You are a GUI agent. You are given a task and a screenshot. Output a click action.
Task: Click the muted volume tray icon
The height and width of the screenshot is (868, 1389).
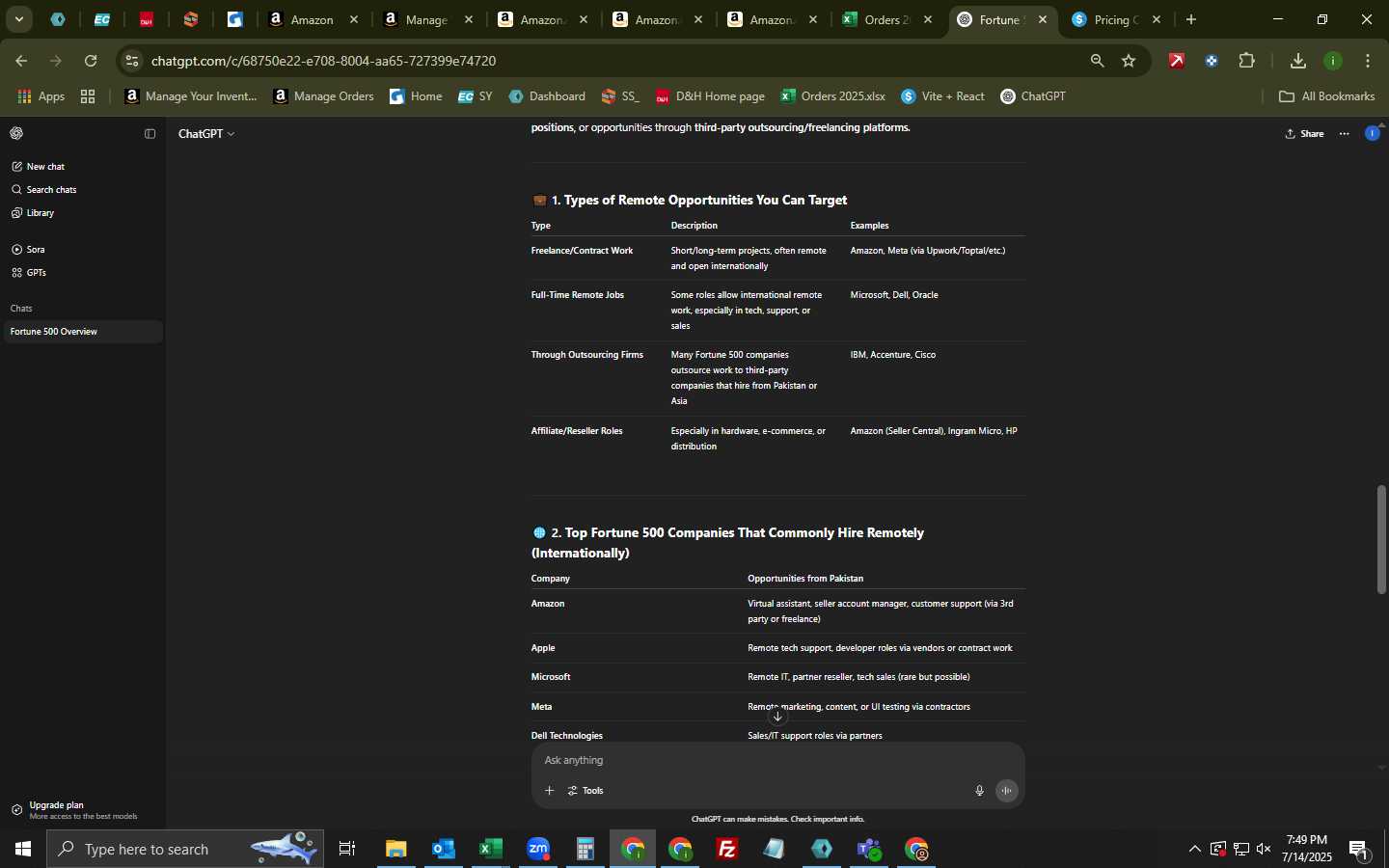tap(1265, 850)
